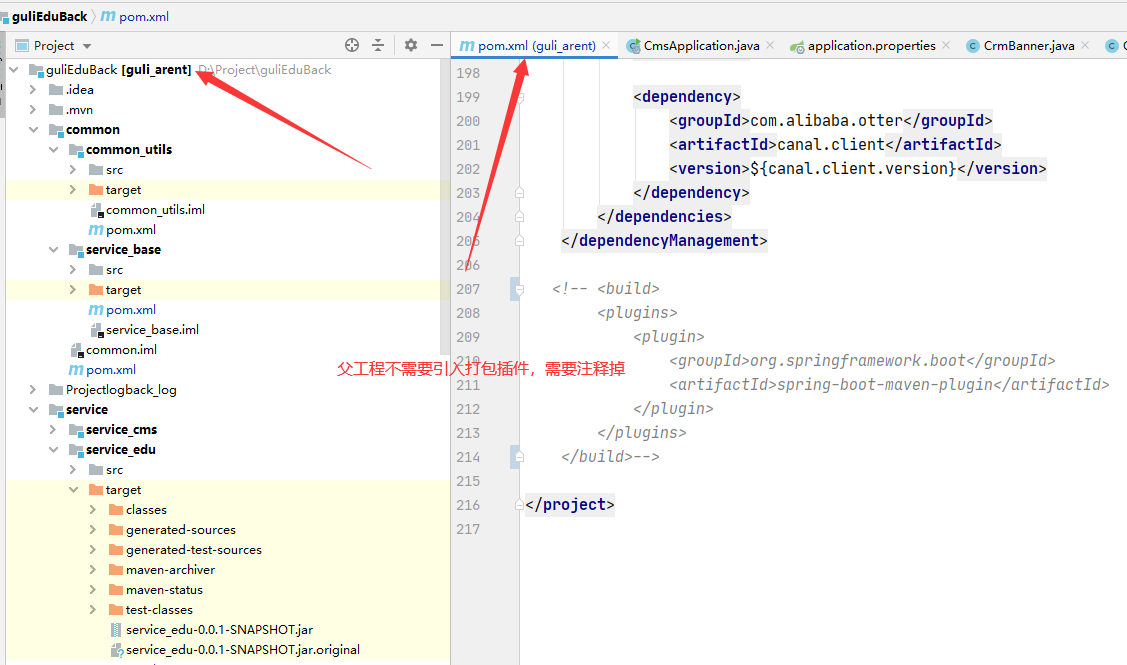Collapse the service module
The image size is (1127, 665).
[x=33, y=409]
